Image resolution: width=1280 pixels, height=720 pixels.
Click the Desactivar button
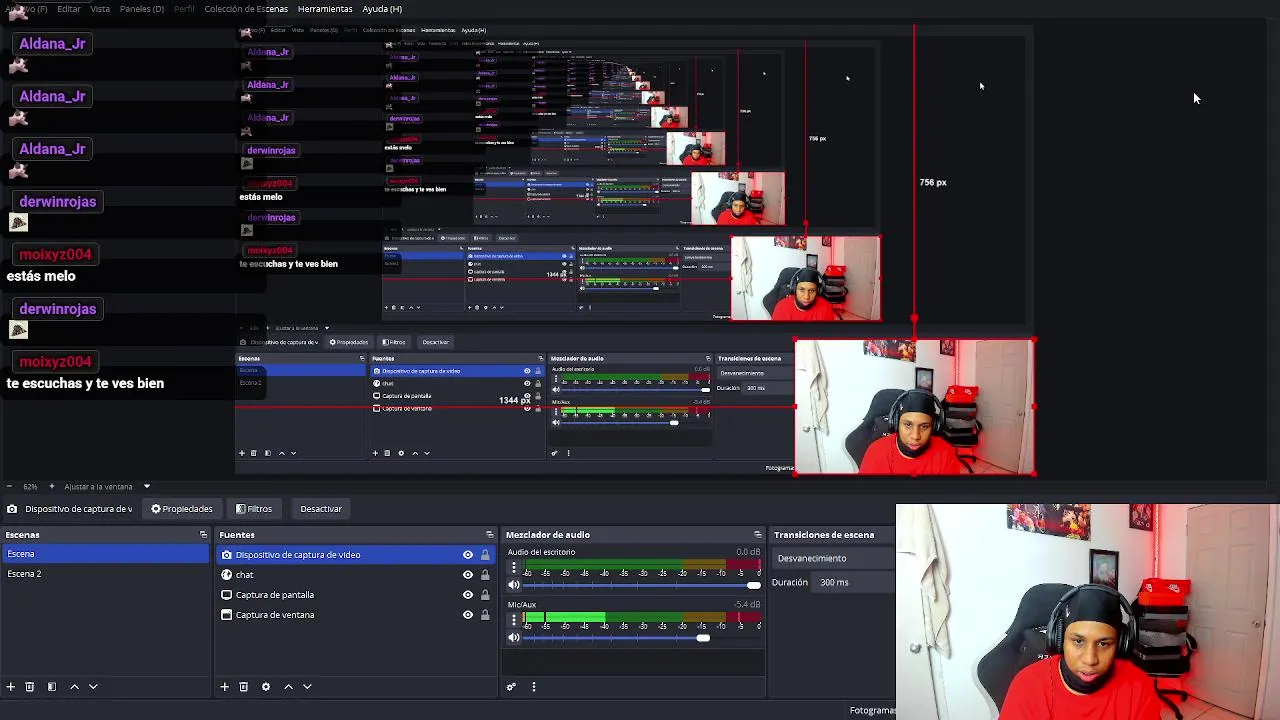point(321,509)
